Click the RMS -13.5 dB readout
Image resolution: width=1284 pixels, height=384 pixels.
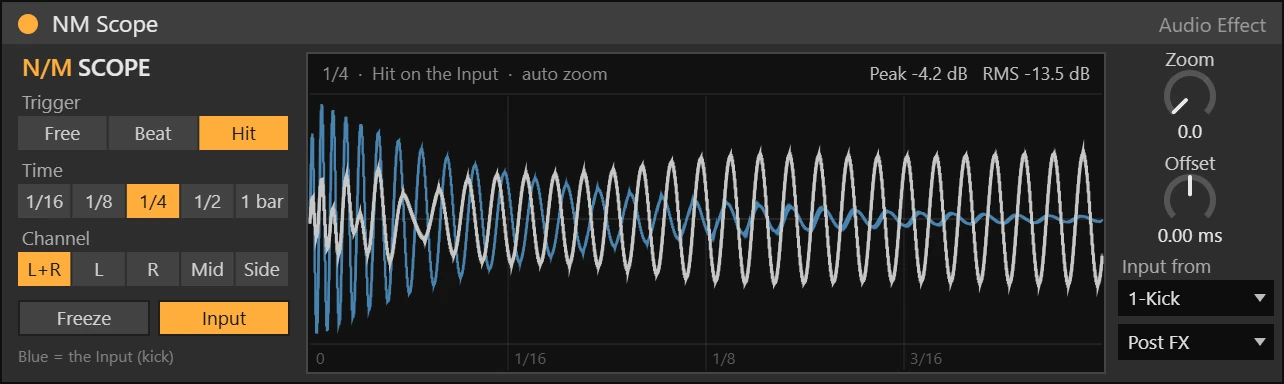point(1036,74)
